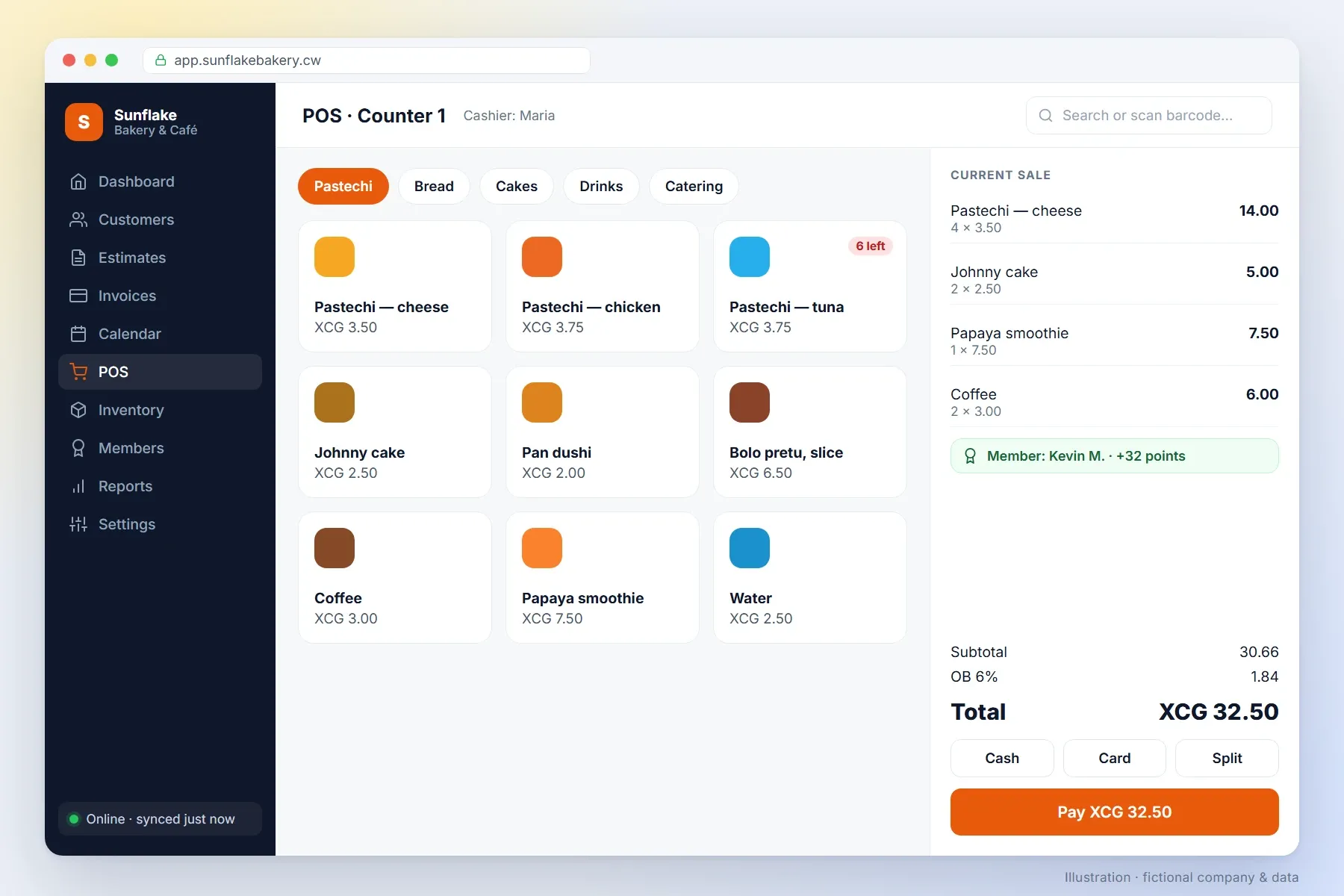Click the Inventory box icon
The height and width of the screenshot is (896, 1344).
tap(78, 410)
